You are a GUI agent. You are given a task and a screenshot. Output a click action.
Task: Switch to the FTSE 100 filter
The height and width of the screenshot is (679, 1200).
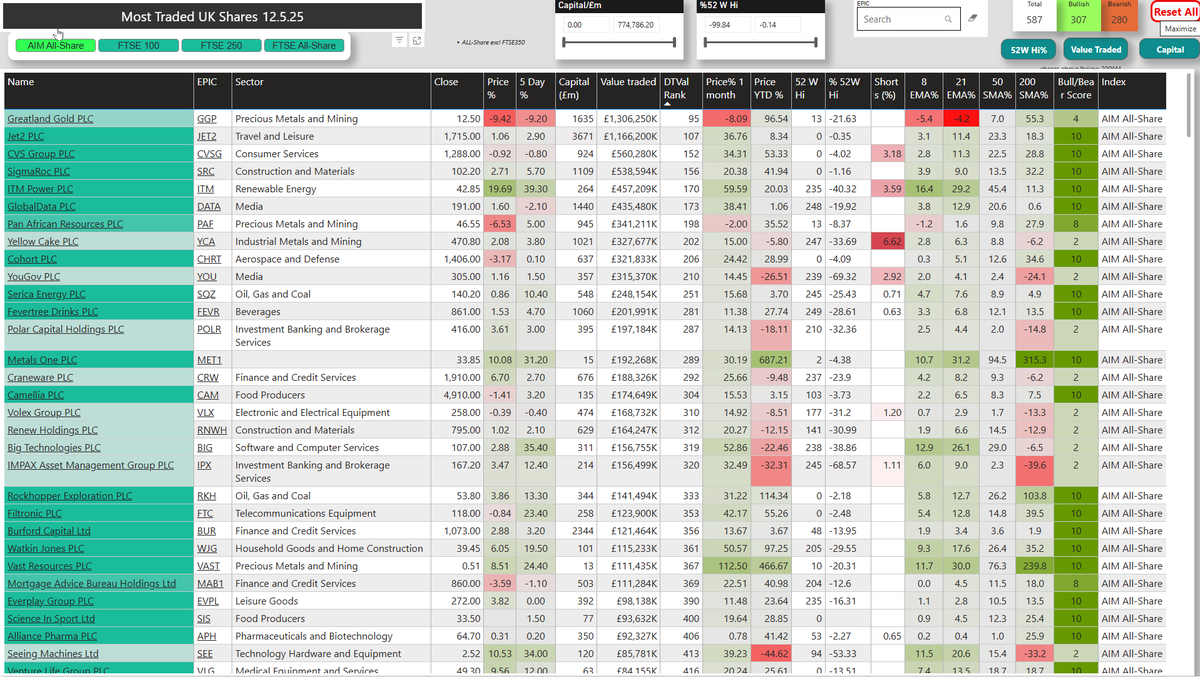(139, 45)
